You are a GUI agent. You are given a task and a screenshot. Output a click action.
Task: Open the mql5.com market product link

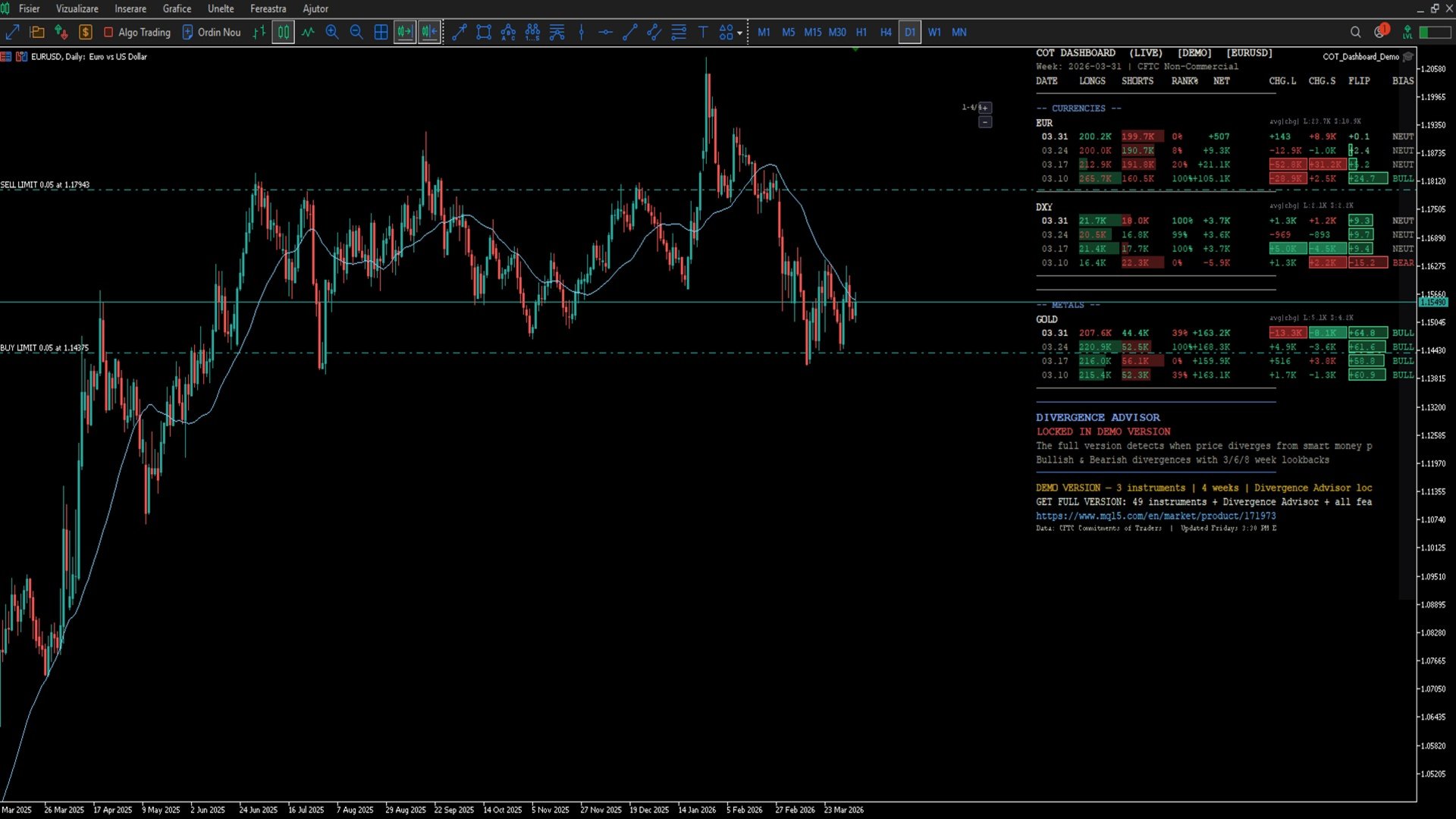pyautogui.click(x=1155, y=516)
